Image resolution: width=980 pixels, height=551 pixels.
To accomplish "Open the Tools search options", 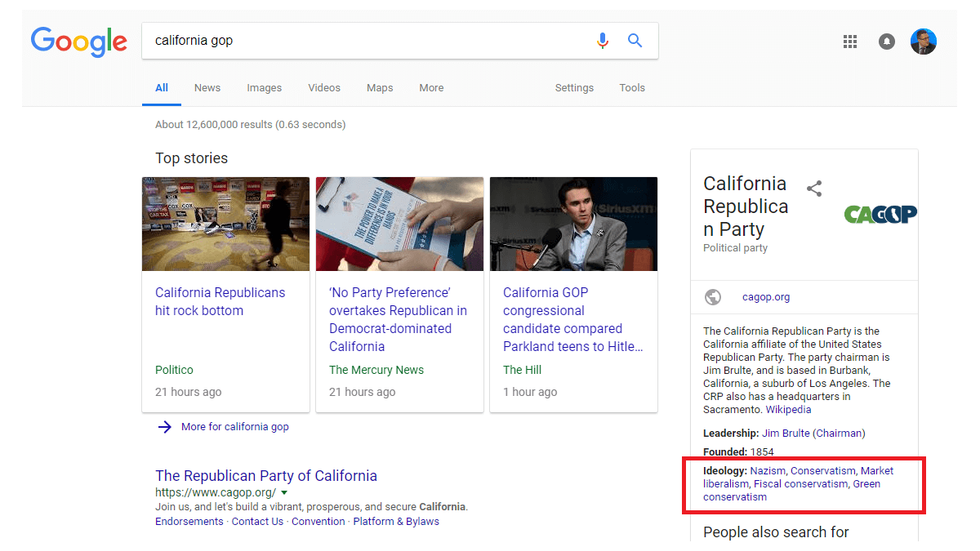I will pos(632,88).
